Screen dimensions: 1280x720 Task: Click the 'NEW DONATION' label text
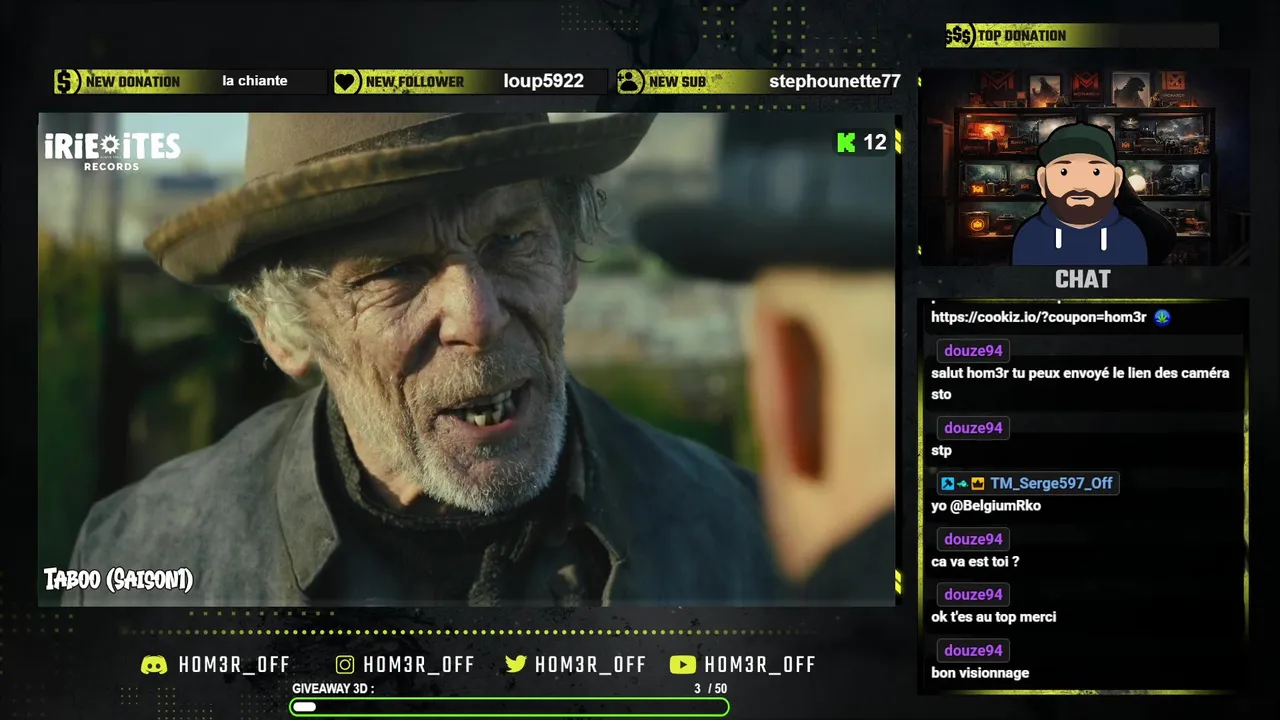click(x=133, y=82)
